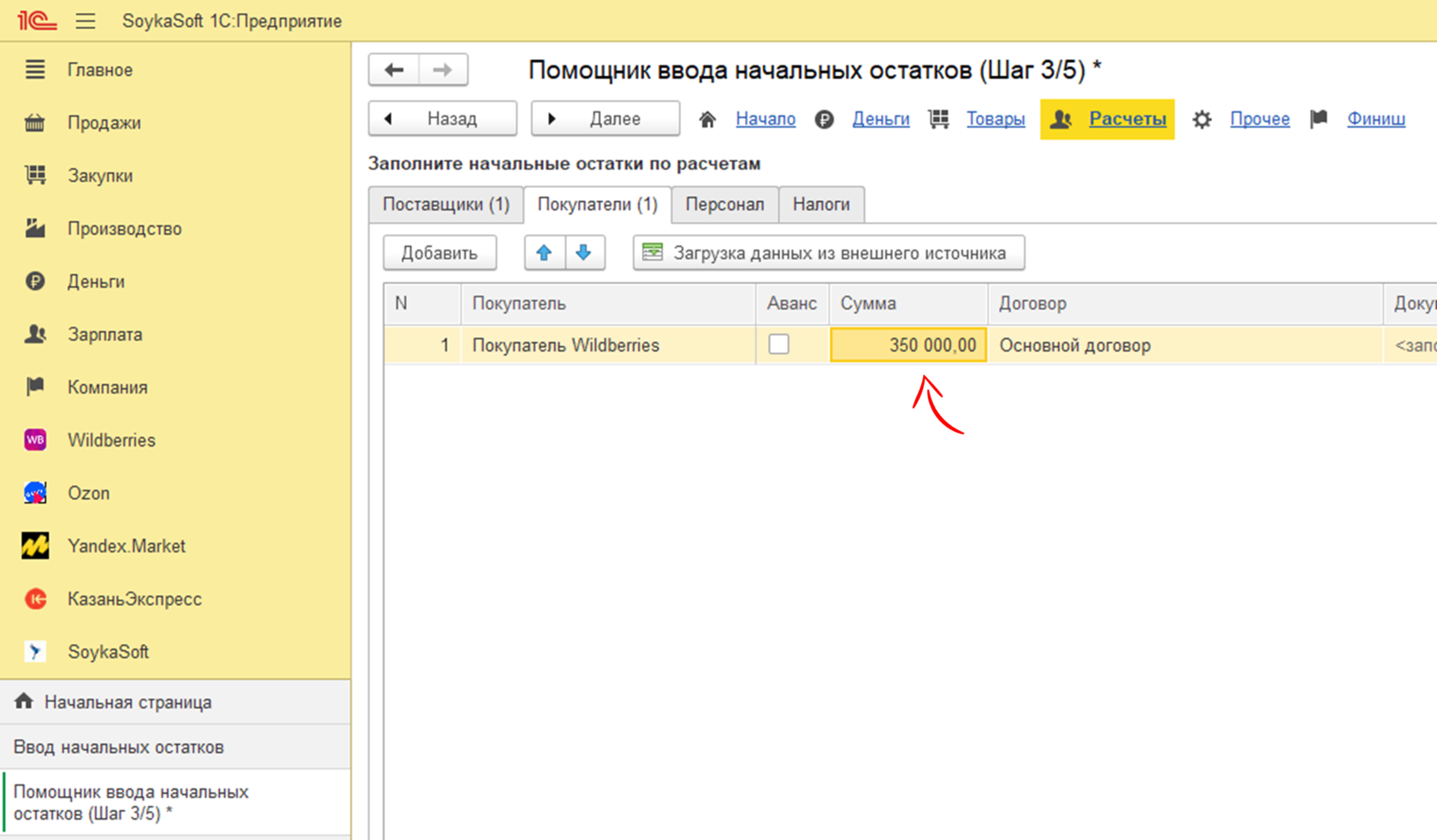This screenshot has width=1437, height=840.
Task: Click the Продажи basket icon
Action: pos(35,123)
